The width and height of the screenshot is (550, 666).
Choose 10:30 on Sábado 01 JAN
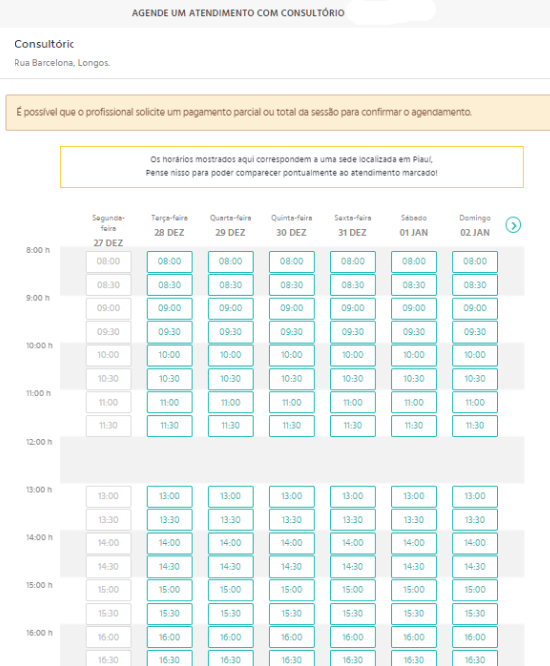[414, 379]
